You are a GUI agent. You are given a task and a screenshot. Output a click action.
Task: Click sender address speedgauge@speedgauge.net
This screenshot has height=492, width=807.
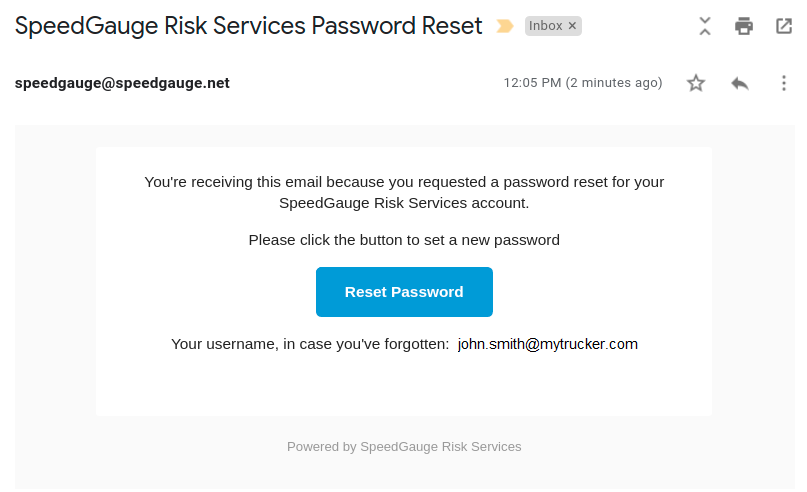(122, 83)
